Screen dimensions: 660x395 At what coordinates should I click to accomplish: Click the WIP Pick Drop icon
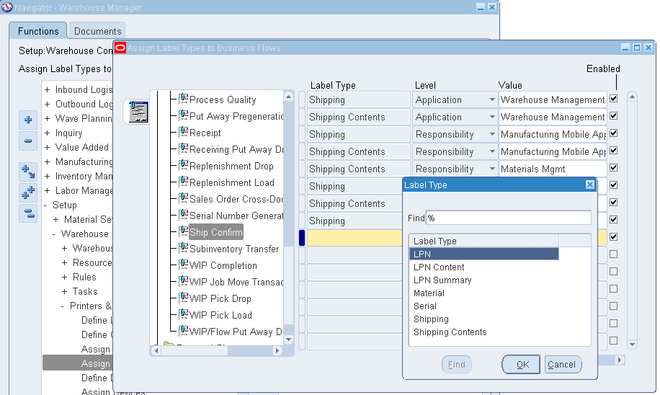pyautogui.click(x=183, y=298)
